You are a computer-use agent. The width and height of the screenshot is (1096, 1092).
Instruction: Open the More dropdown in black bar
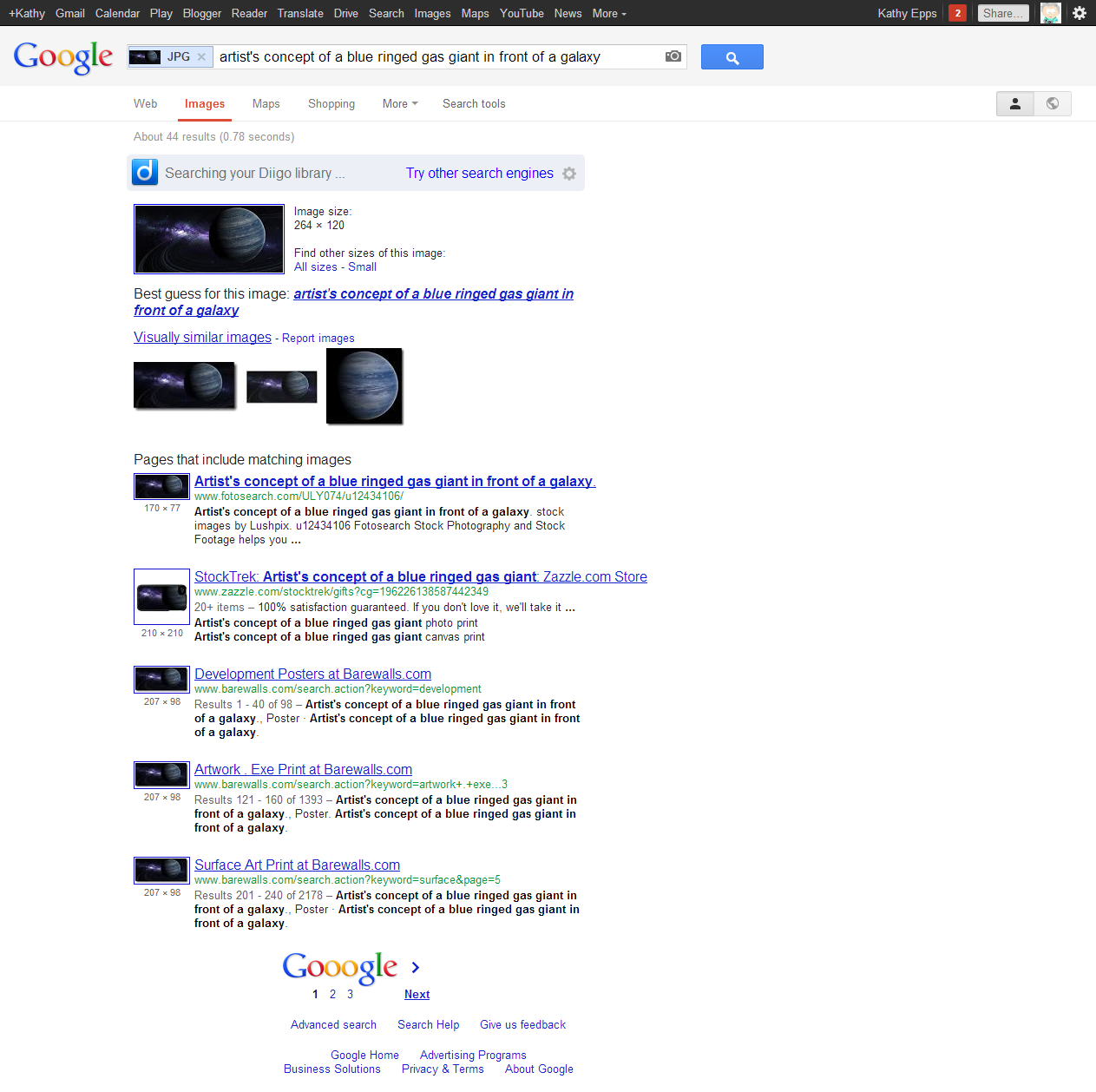(609, 13)
